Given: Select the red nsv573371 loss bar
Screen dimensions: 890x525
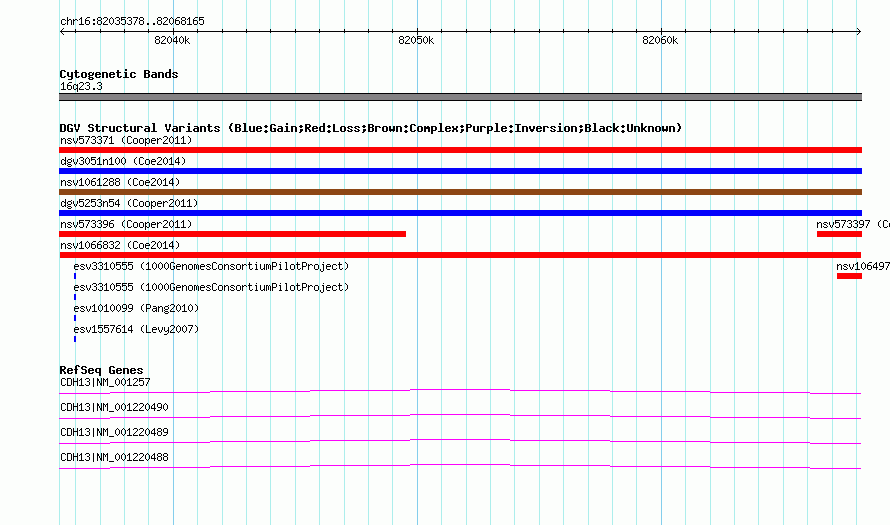Looking at the screenshot, I should point(460,150).
